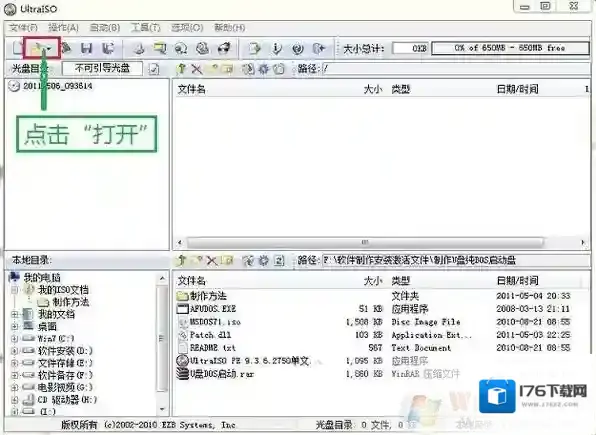Screen dimensions: 596x435
Task: Sort image files by 类型 column header
Action: (x=401, y=89)
